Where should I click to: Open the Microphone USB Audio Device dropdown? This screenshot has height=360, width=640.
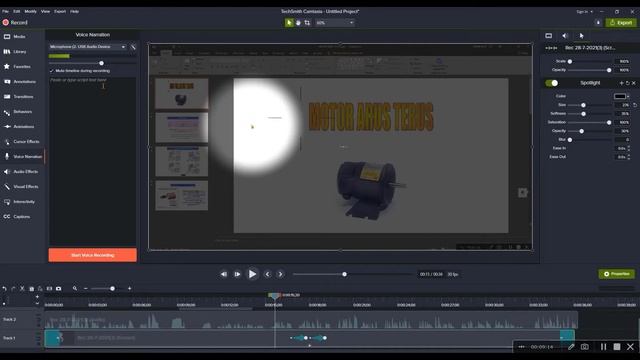pos(87,47)
